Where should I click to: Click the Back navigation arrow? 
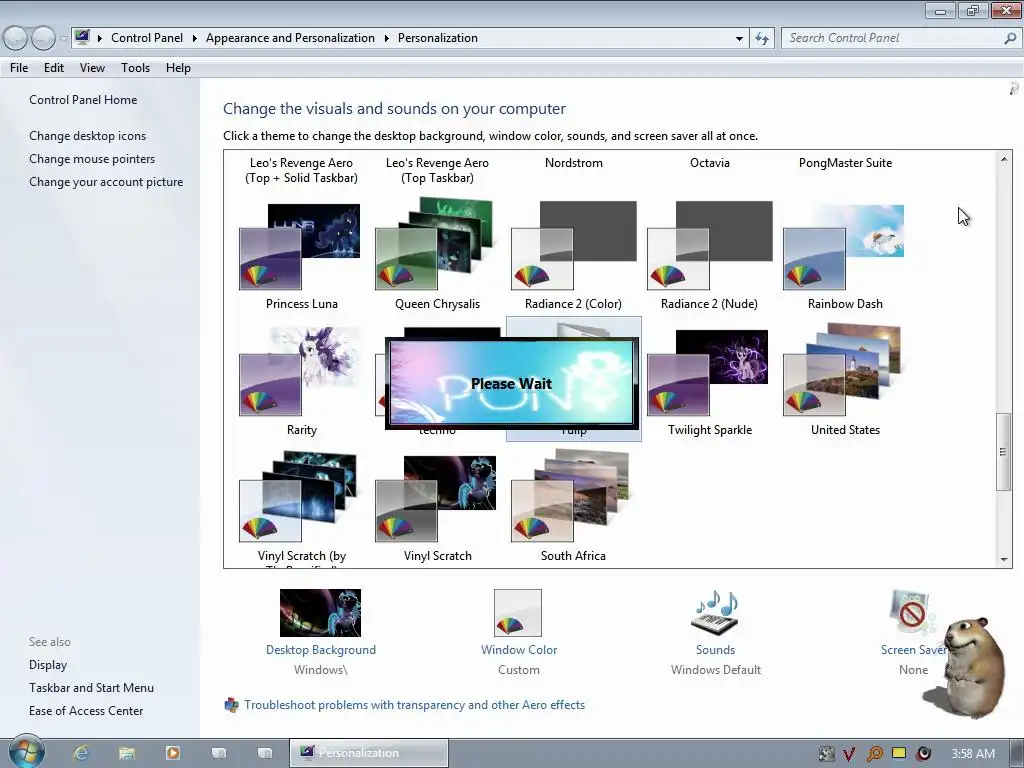tap(16, 39)
